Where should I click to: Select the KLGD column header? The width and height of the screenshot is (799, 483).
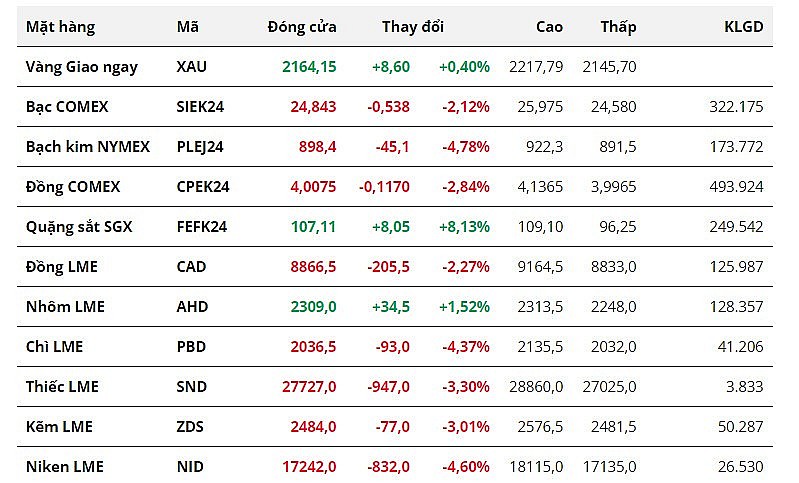point(743,27)
